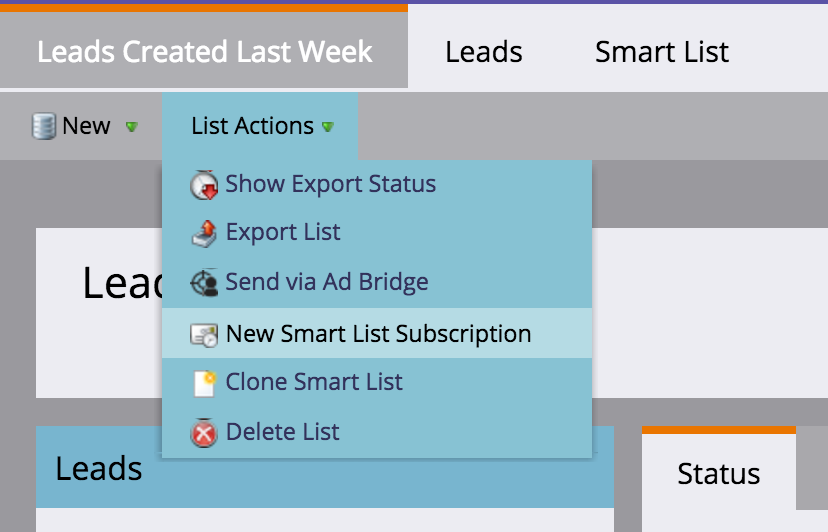The width and height of the screenshot is (828, 532).
Task: Click the Show Export Status stopwatch icon
Action: (x=204, y=185)
